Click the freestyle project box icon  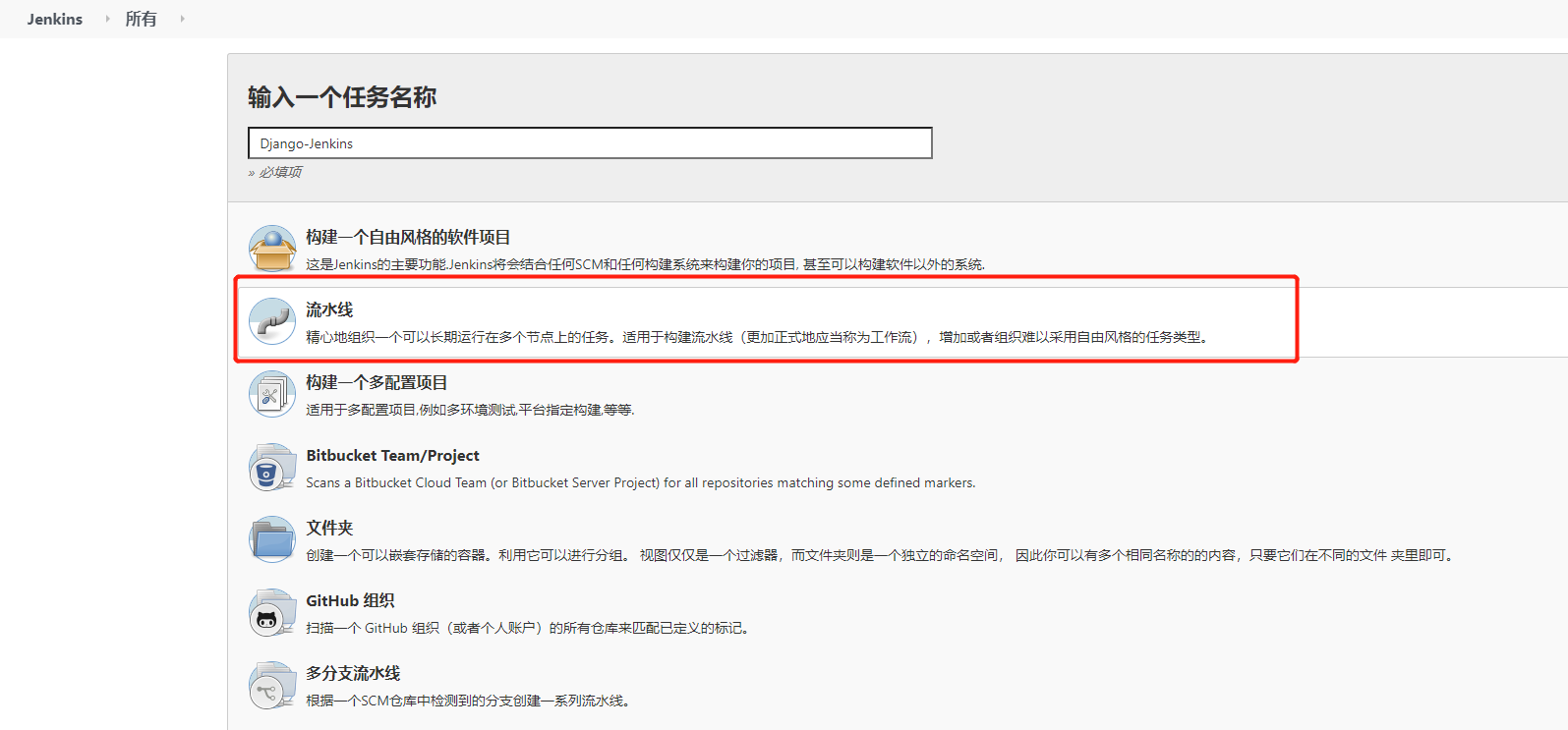272,249
